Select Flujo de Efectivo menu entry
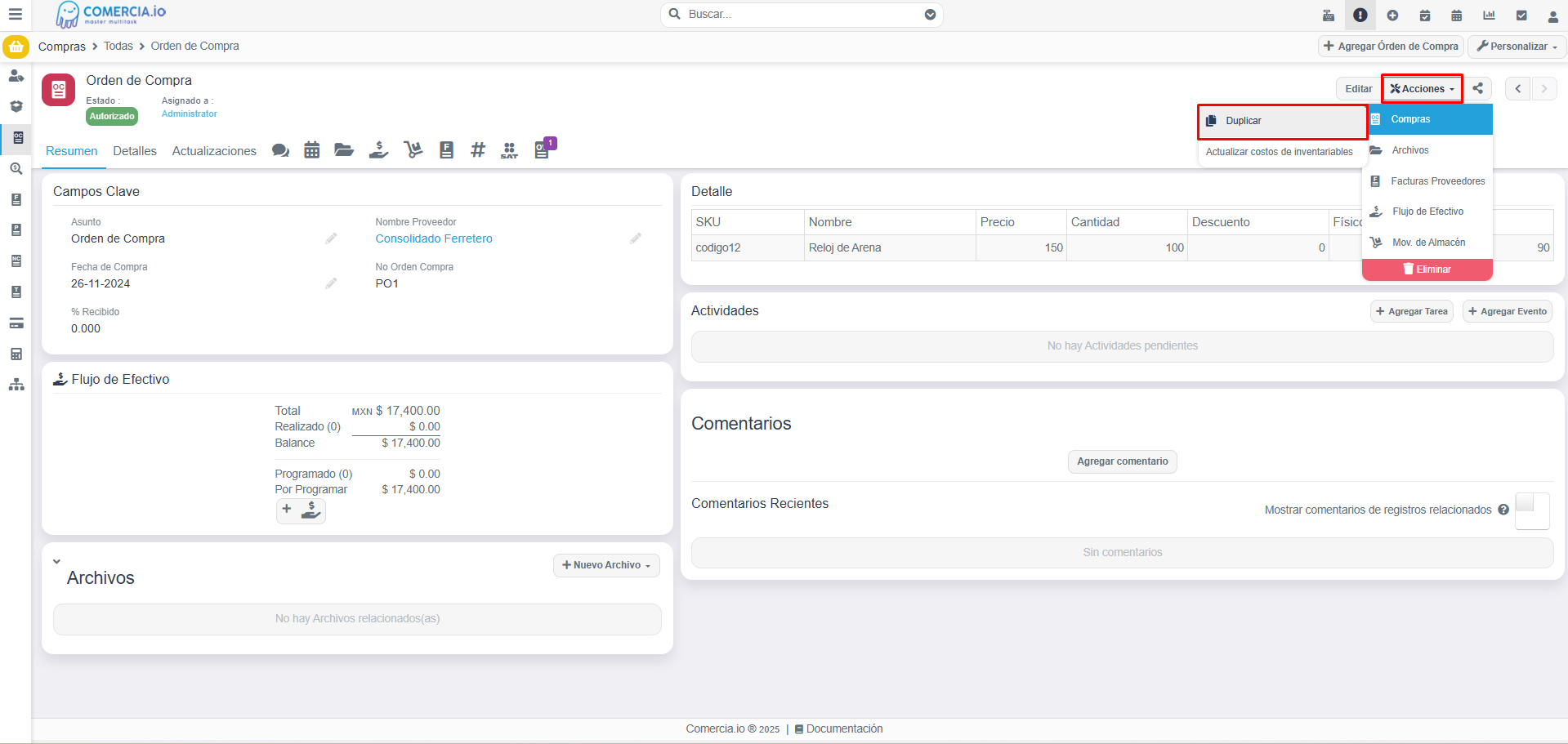 pyautogui.click(x=1427, y=212)
